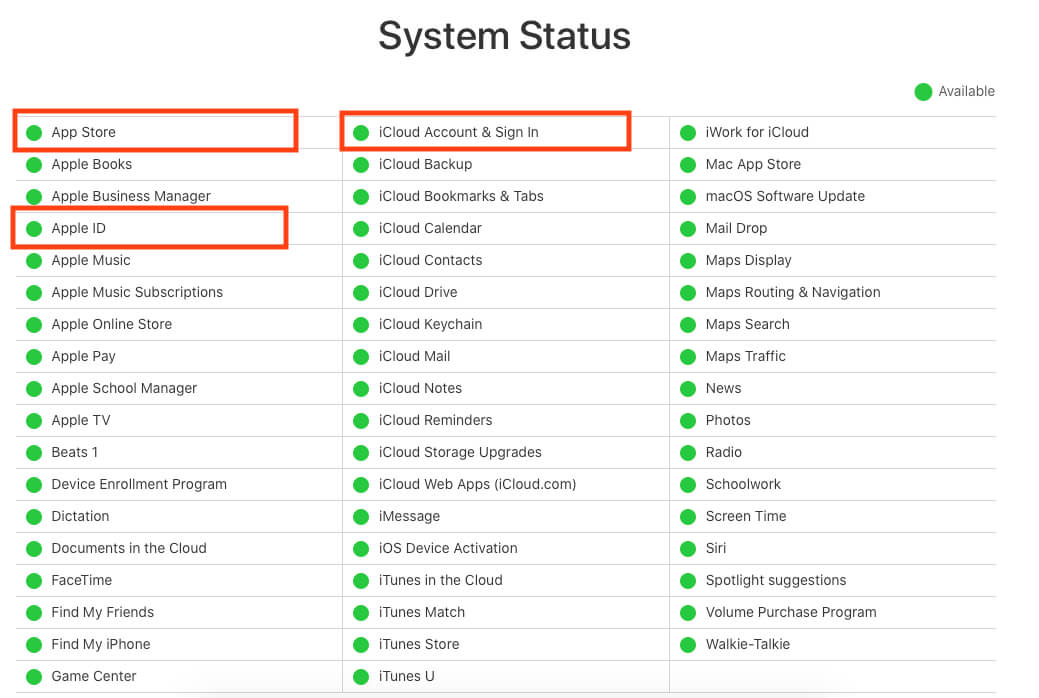
Task: Click iCloud Bookmarks & Tabs label
Action: [461, 196]
